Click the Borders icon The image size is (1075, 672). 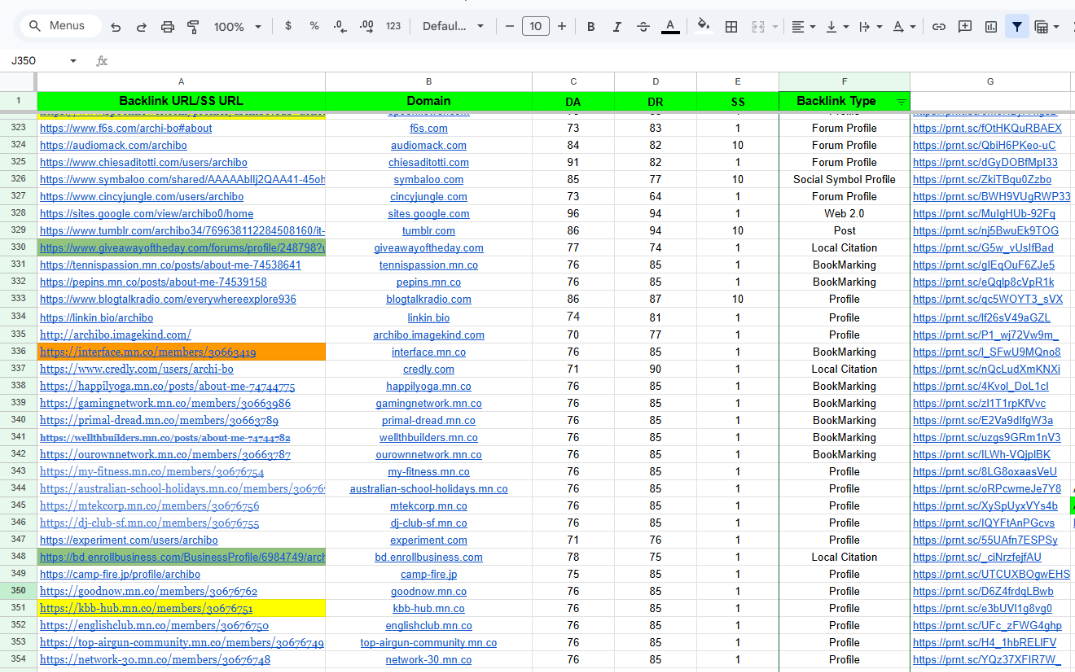coord(731,27)
